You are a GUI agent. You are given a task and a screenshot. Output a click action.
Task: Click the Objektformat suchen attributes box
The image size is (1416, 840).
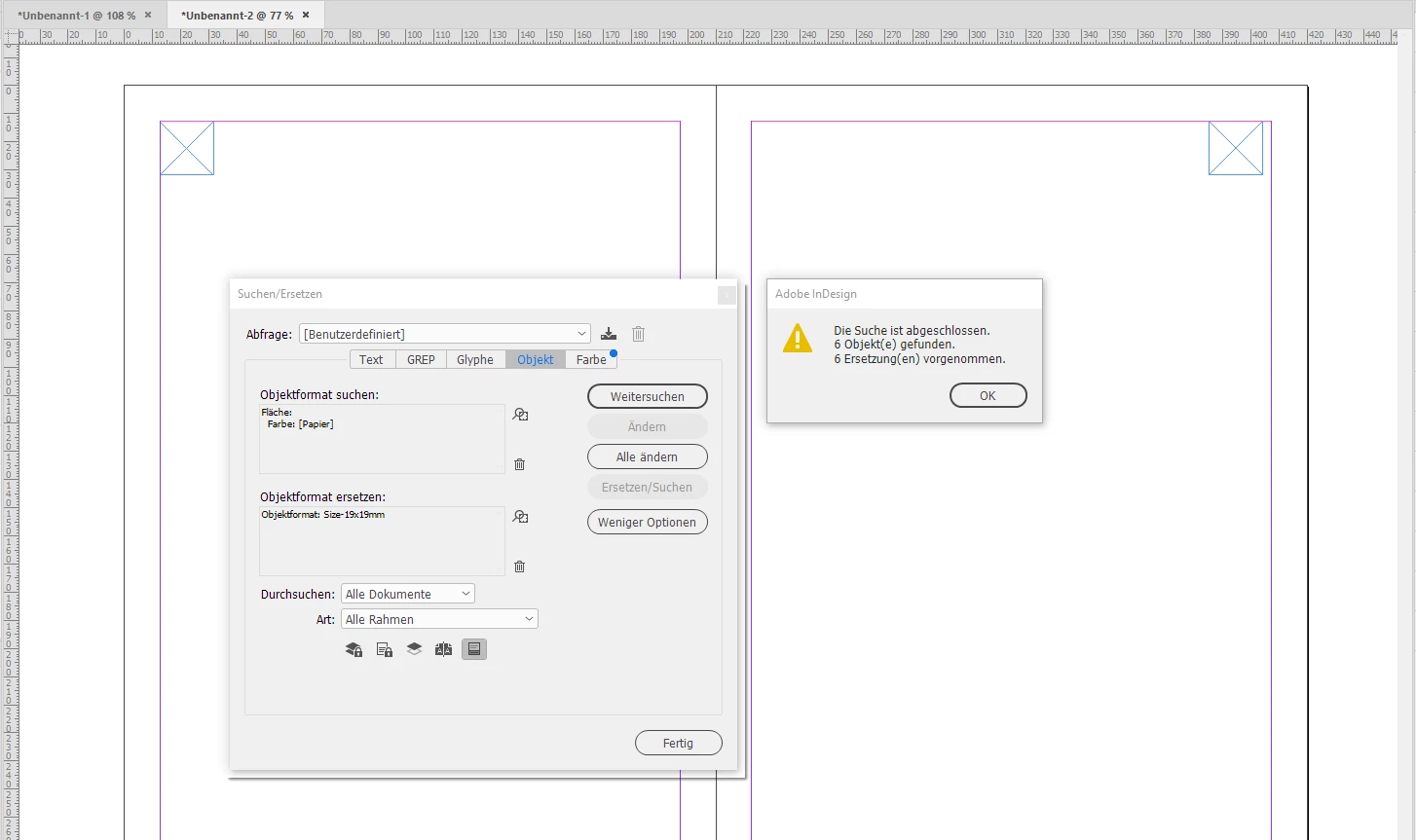click(x=382, y=439)
